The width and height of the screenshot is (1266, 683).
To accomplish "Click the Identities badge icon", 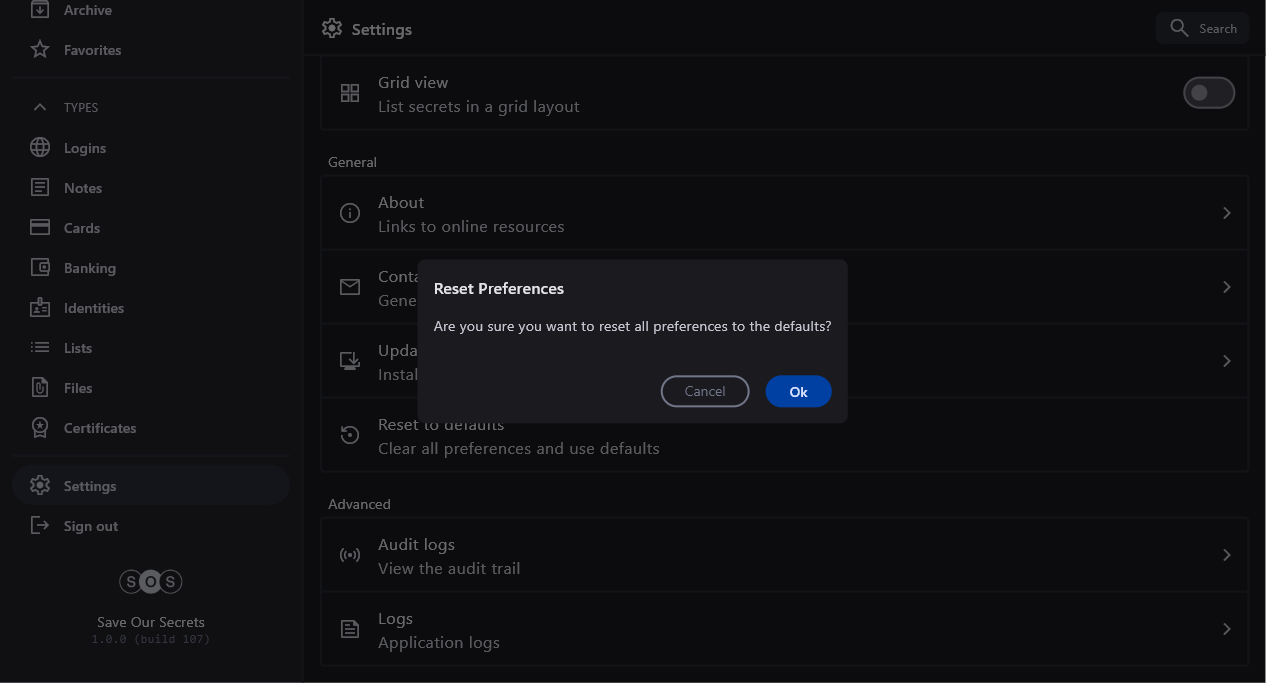I will pos(40,308).
